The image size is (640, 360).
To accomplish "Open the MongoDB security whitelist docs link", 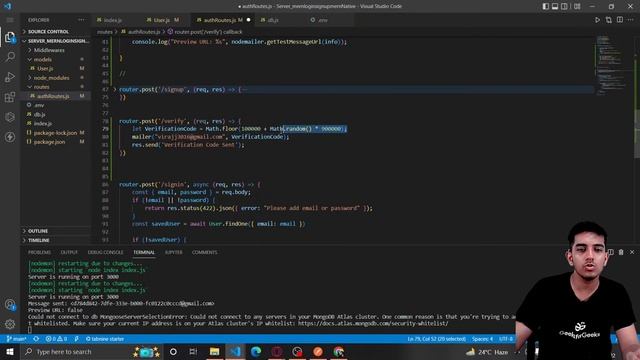I will tap(373, 323).
